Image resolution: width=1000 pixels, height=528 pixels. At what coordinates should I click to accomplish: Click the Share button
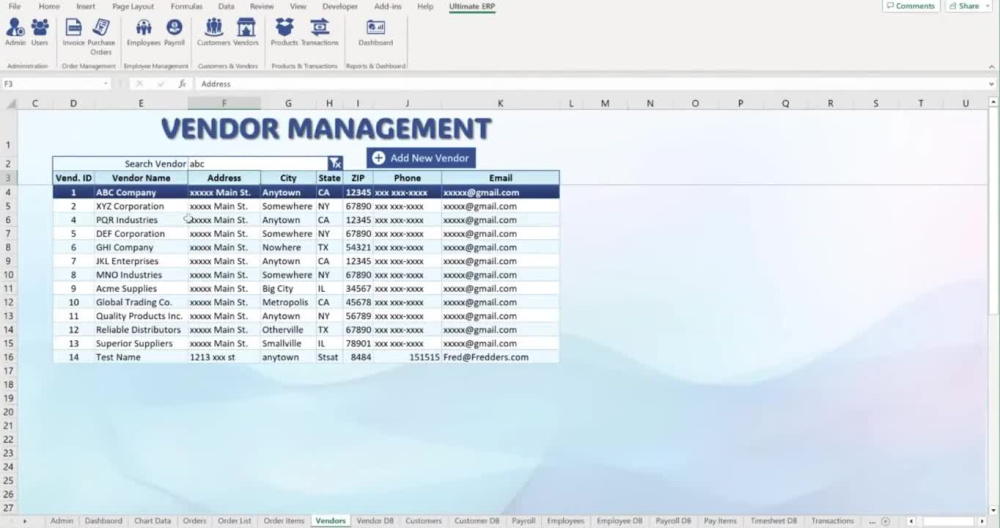[x=964, y=6]
